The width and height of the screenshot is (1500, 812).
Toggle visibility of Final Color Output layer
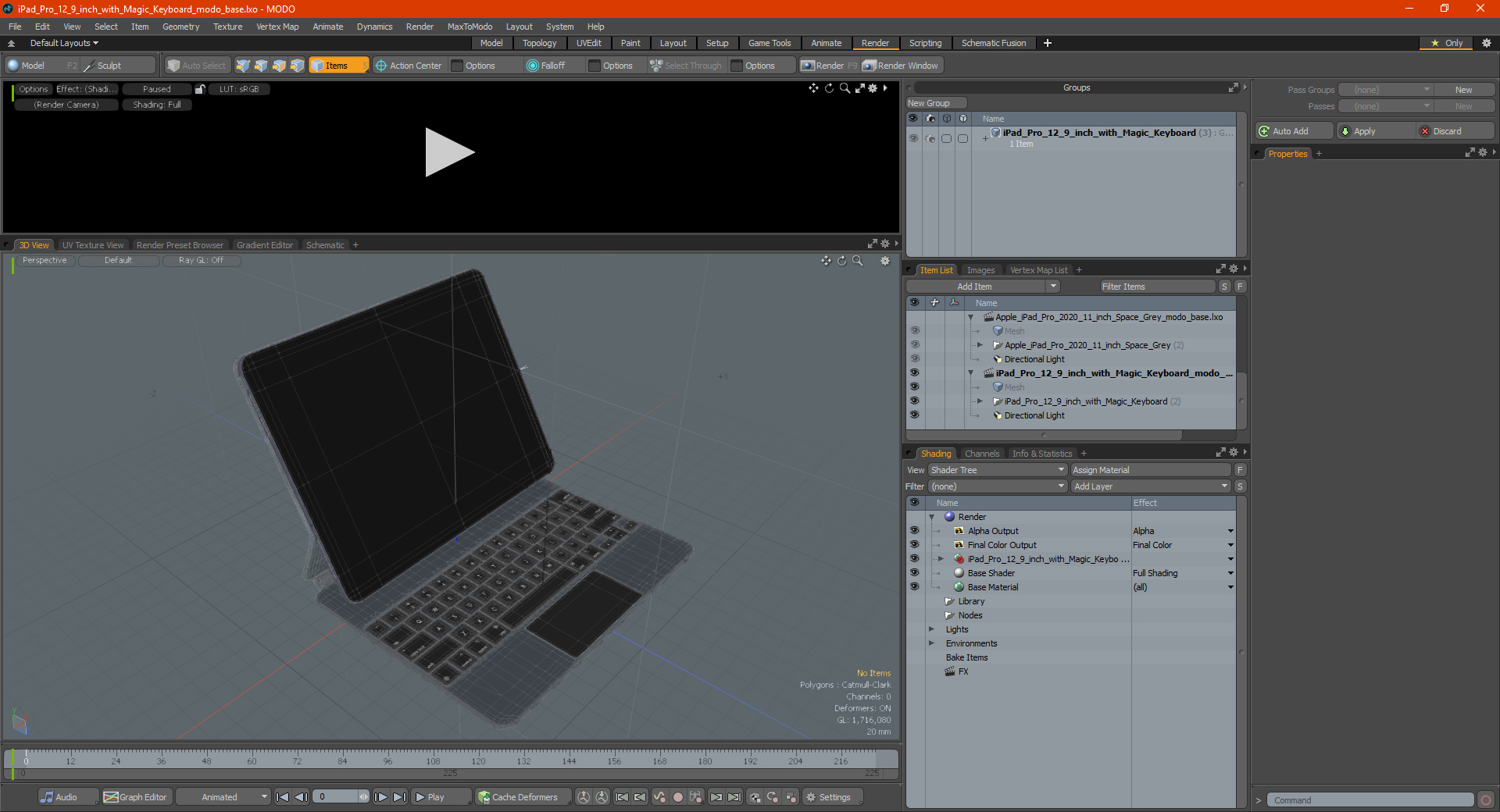coord(915,544)
